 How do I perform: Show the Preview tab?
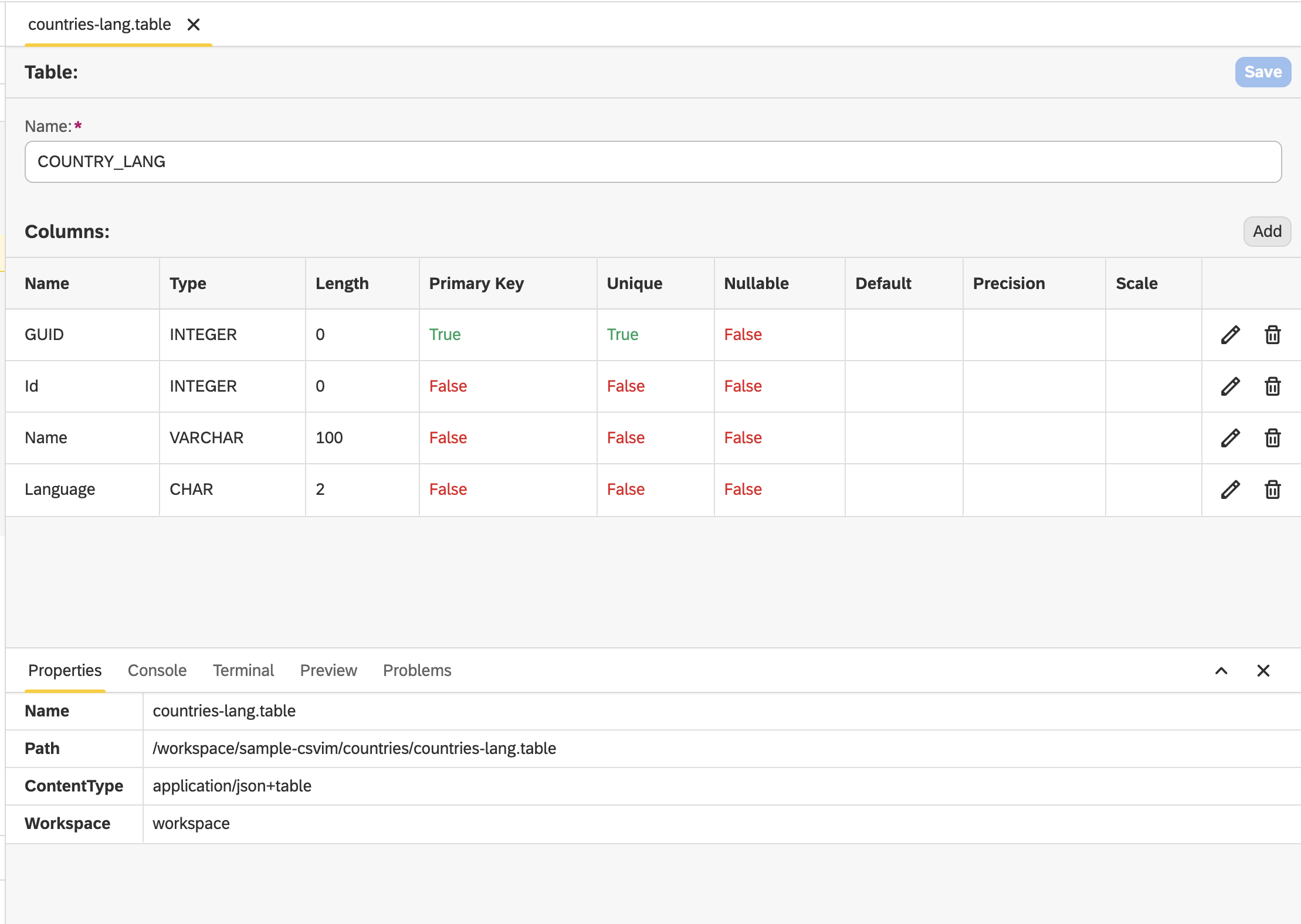click(328, 670)
